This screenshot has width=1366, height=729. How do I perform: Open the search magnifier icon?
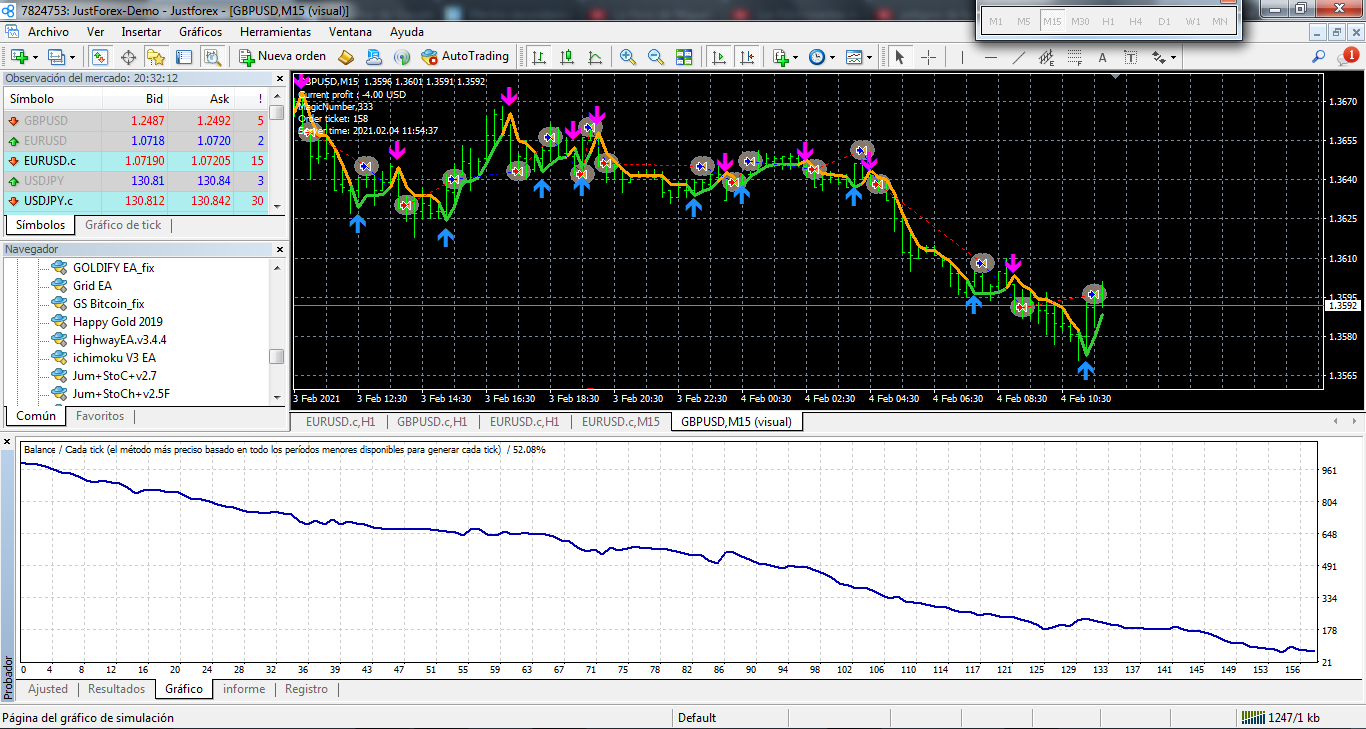point(1318,57)
